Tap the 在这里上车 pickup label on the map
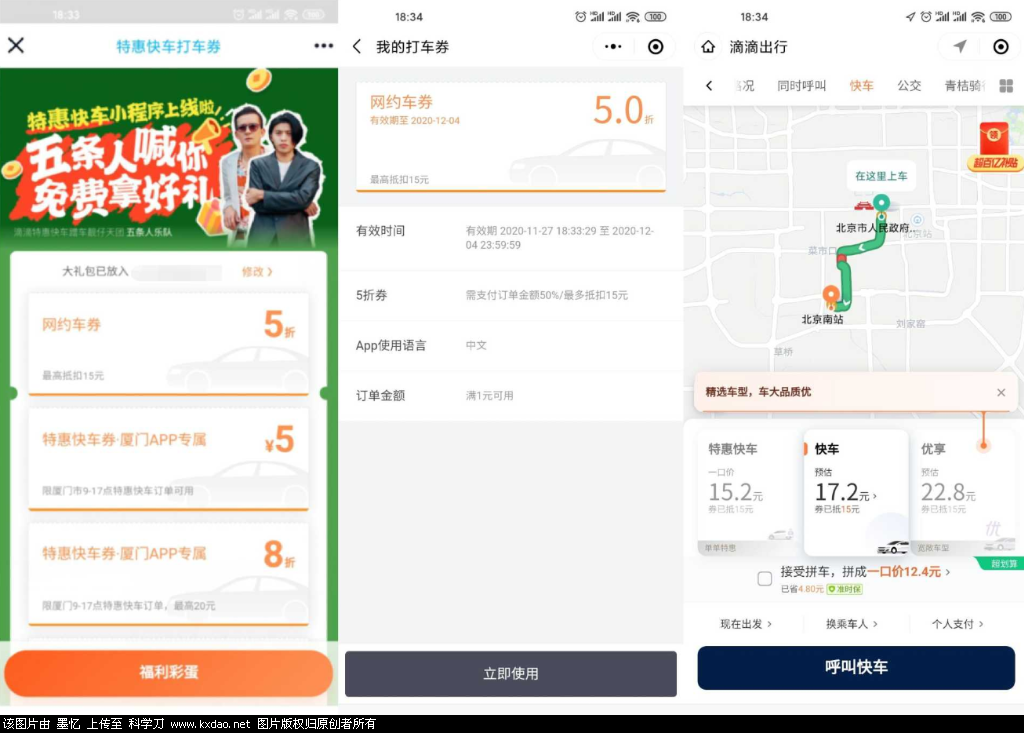Screen dimensions: 1024x733 881,176
